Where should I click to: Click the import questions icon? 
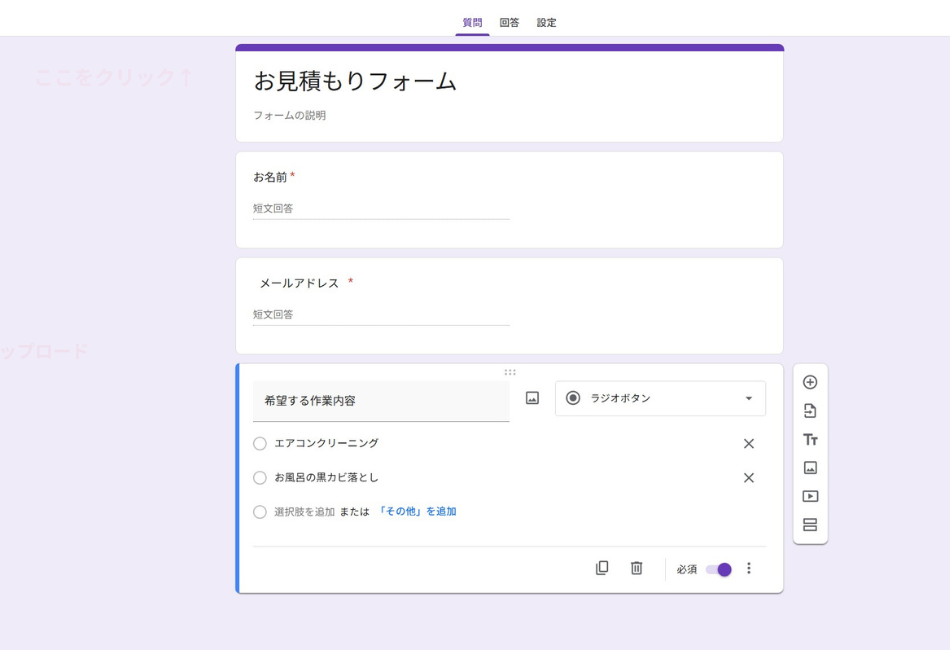click(810, 411)
